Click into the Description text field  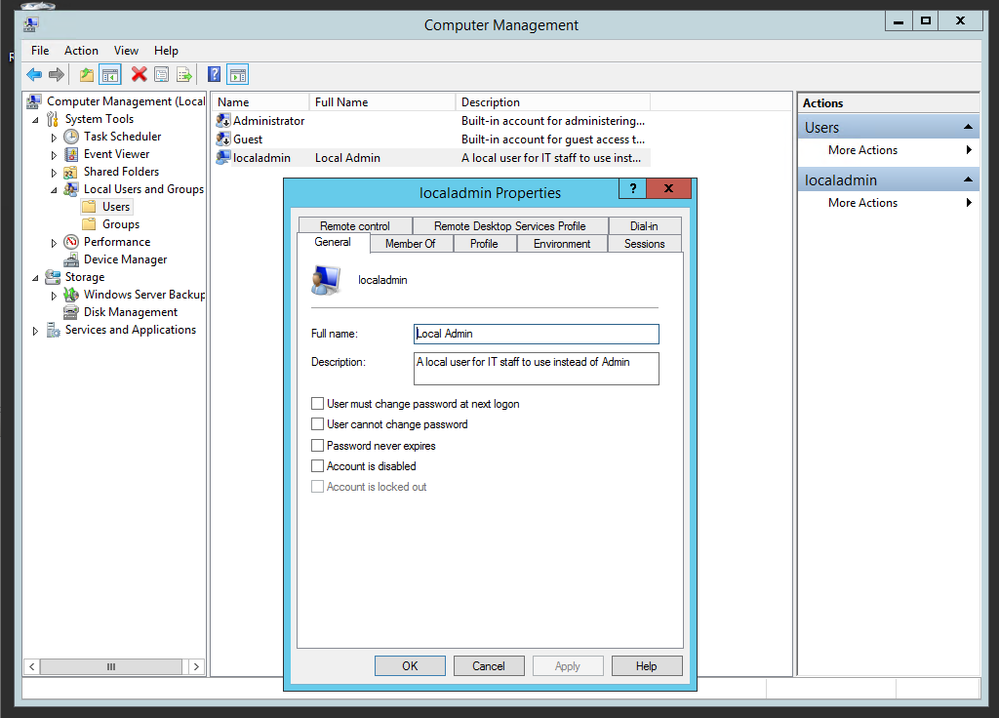tap(536, 368)
